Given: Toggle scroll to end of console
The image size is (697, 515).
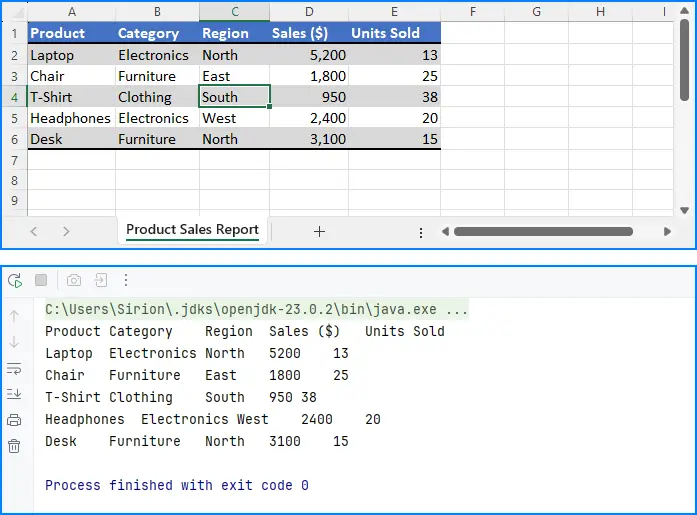Looking at the screenshot, I should pyautogui.click(x=14, y=394).
